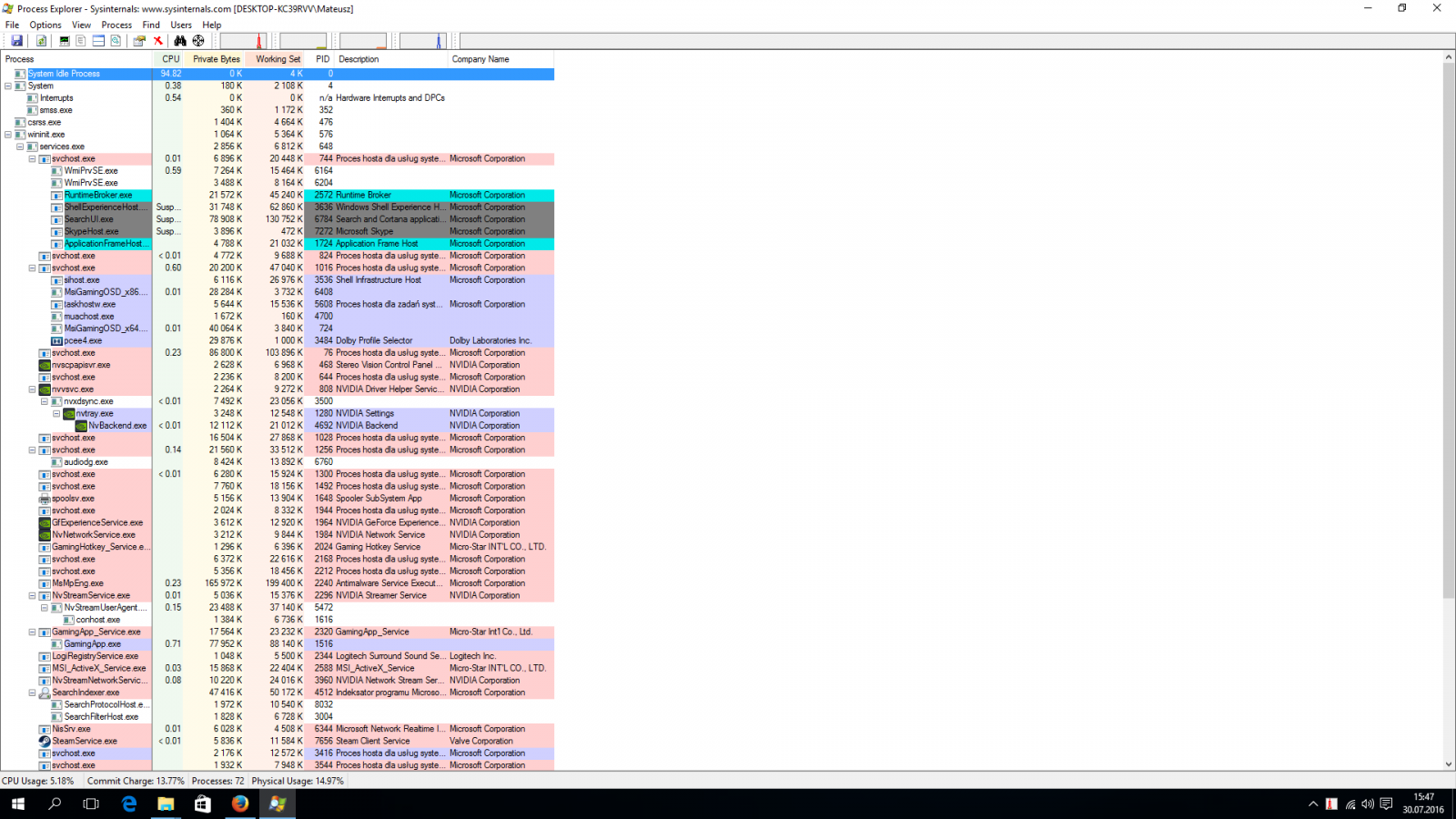Screen dimensions: 1456x819
Task: Open the Users menu
Action: pyautogui.click(x=181, y=25)
